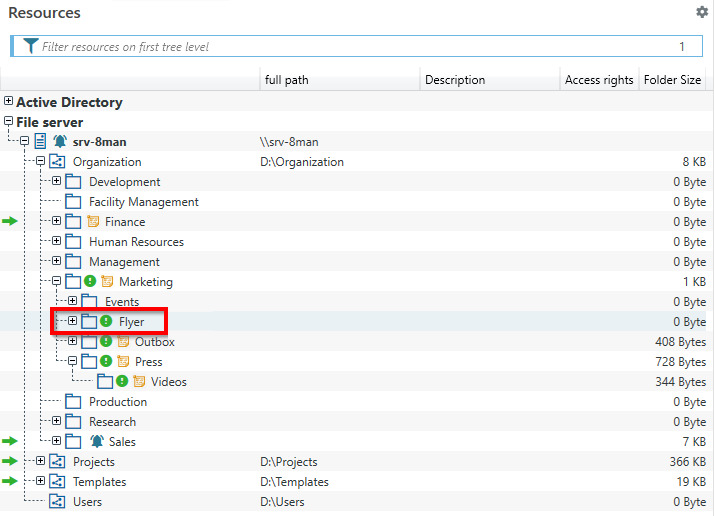Sort by the Folder Size column header
The height and width of the screenshot is (516, 714).
(672, 80)
